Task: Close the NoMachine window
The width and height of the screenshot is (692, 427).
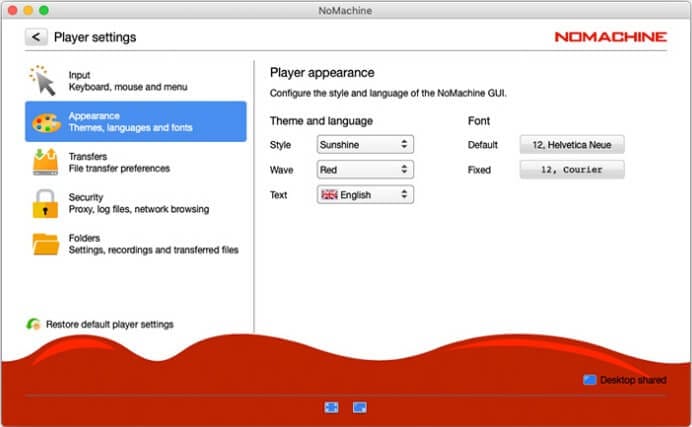Action: pos(13,10)
